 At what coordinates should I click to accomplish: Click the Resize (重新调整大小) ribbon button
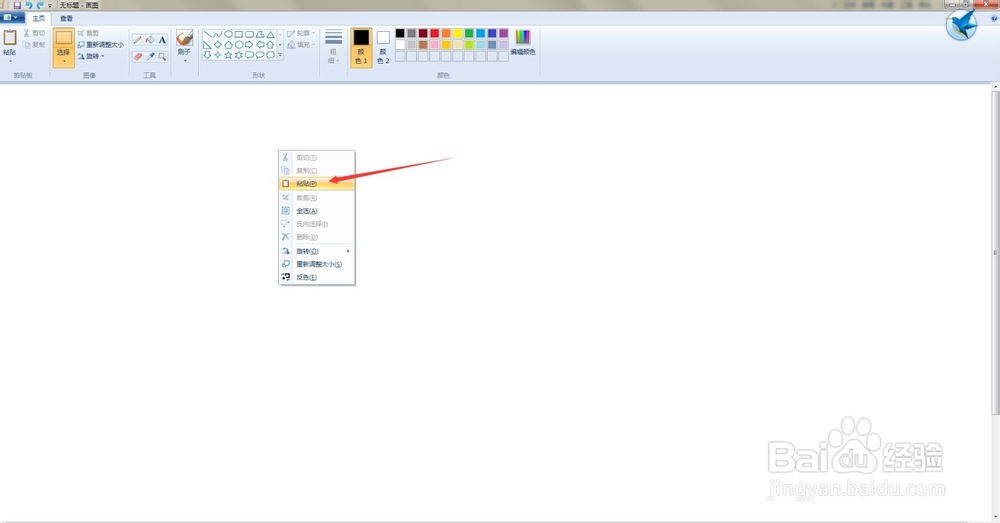tap(101, 45)
